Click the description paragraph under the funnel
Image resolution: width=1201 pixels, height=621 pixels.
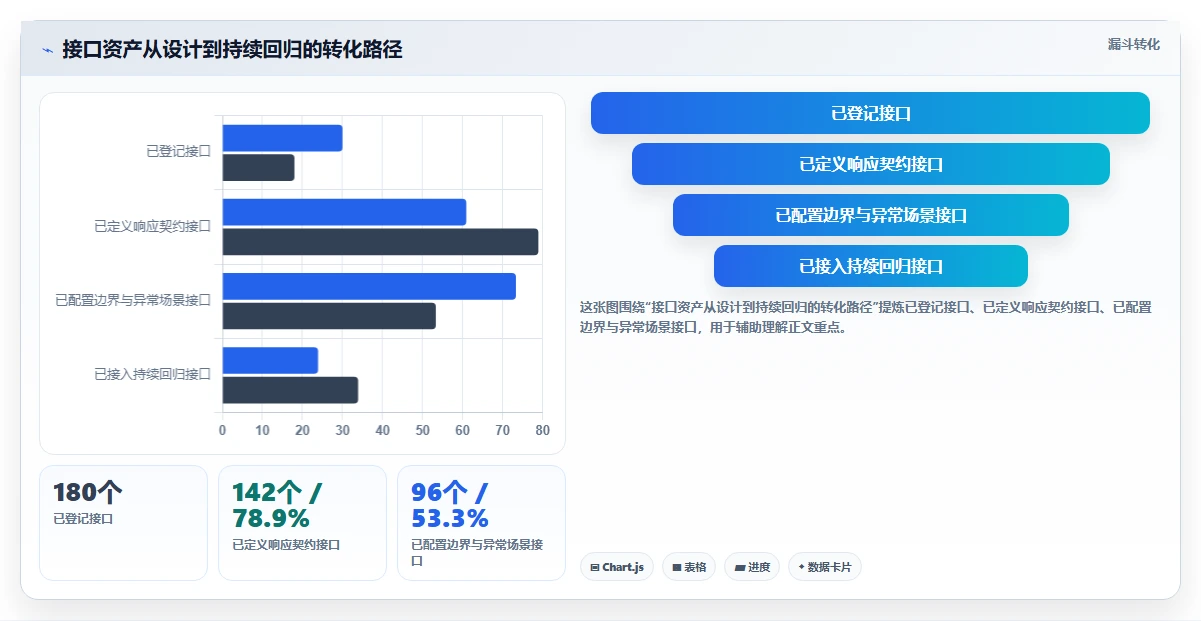point(866,317)
